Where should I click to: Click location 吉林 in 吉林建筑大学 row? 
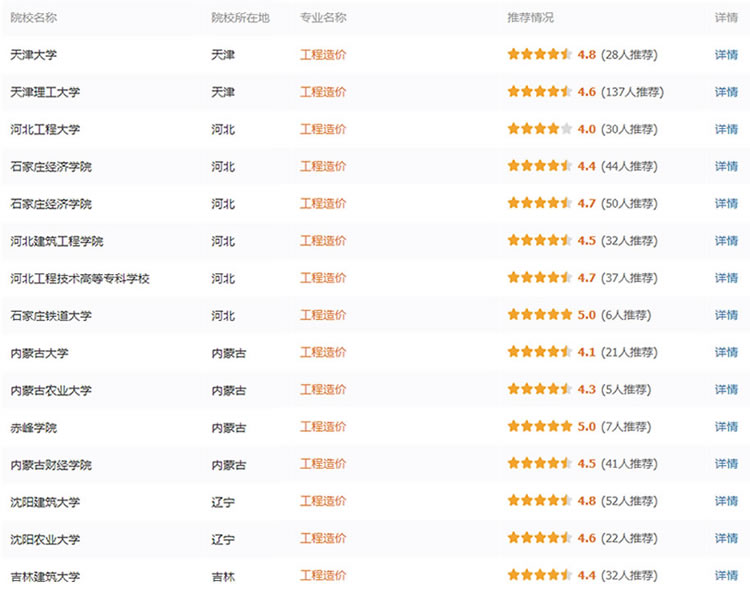[223, 577]
